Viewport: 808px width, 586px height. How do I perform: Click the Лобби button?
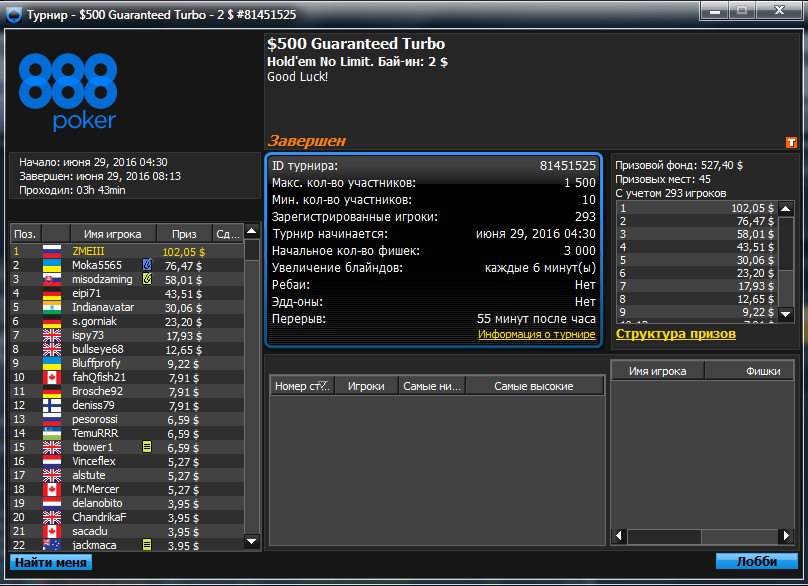pos(756,561)
